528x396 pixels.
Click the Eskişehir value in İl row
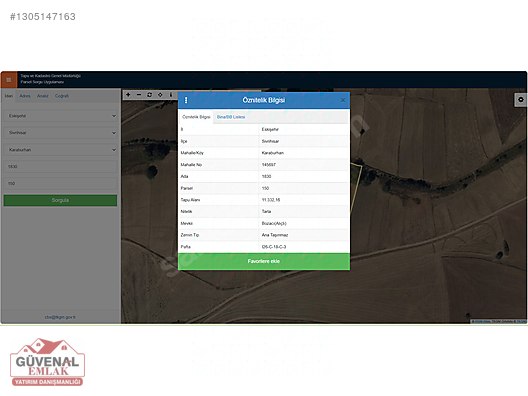270,129
